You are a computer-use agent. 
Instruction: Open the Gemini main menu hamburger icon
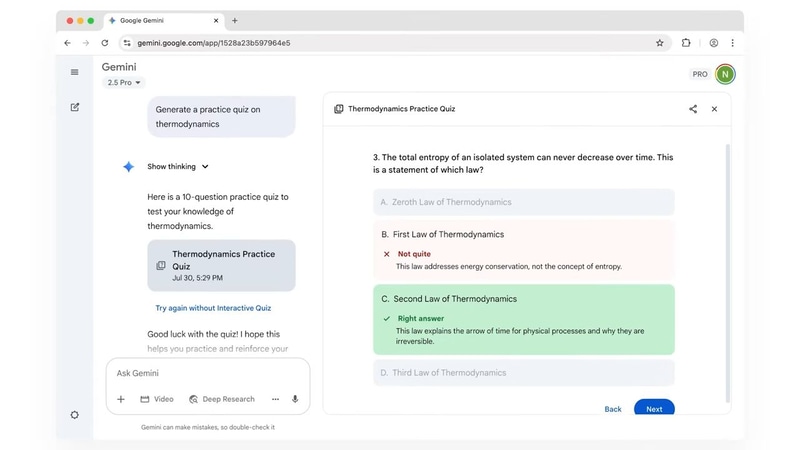point(75,72)
